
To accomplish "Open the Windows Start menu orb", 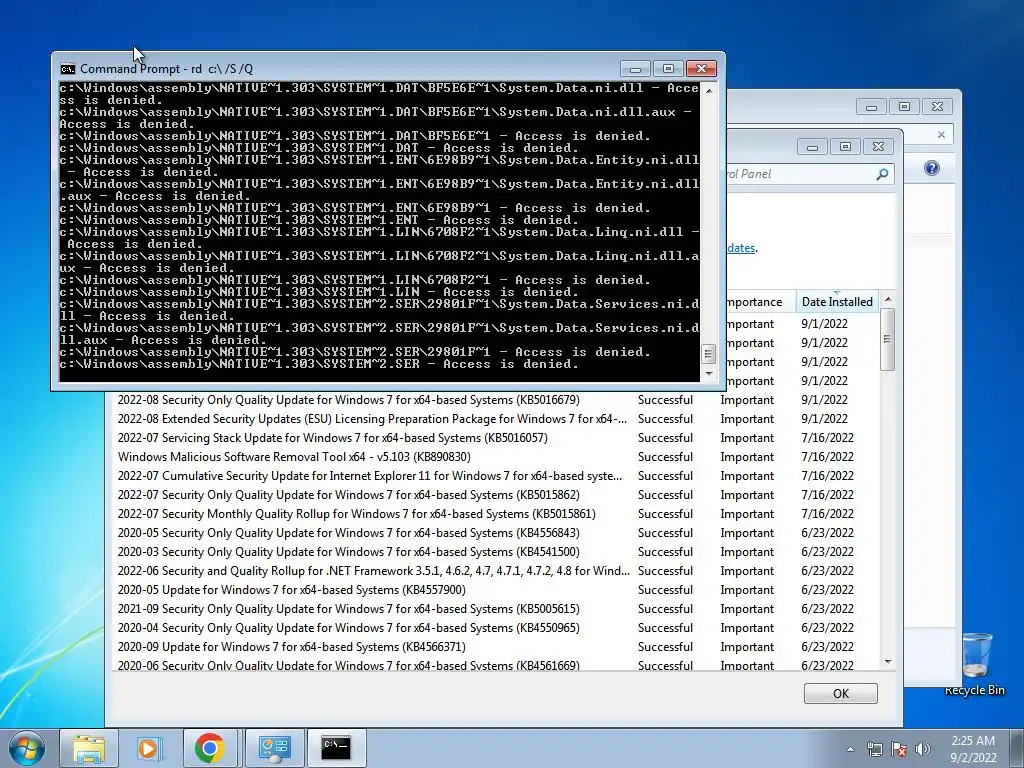I will coord(26,748).
